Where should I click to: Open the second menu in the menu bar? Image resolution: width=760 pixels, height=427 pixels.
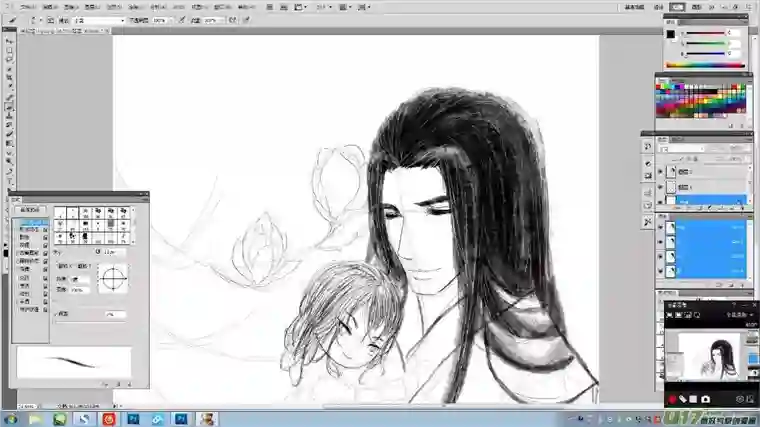pos(50,6)
